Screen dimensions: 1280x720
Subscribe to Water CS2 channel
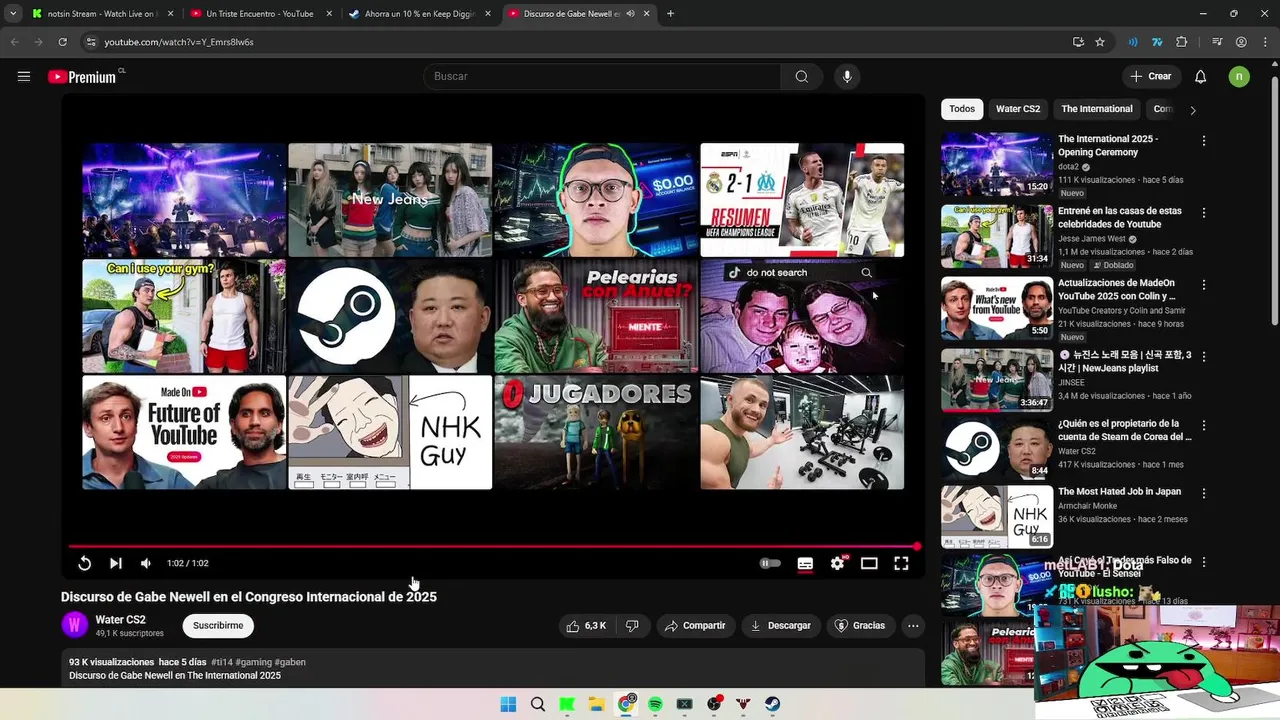click(x=218, y=626)
